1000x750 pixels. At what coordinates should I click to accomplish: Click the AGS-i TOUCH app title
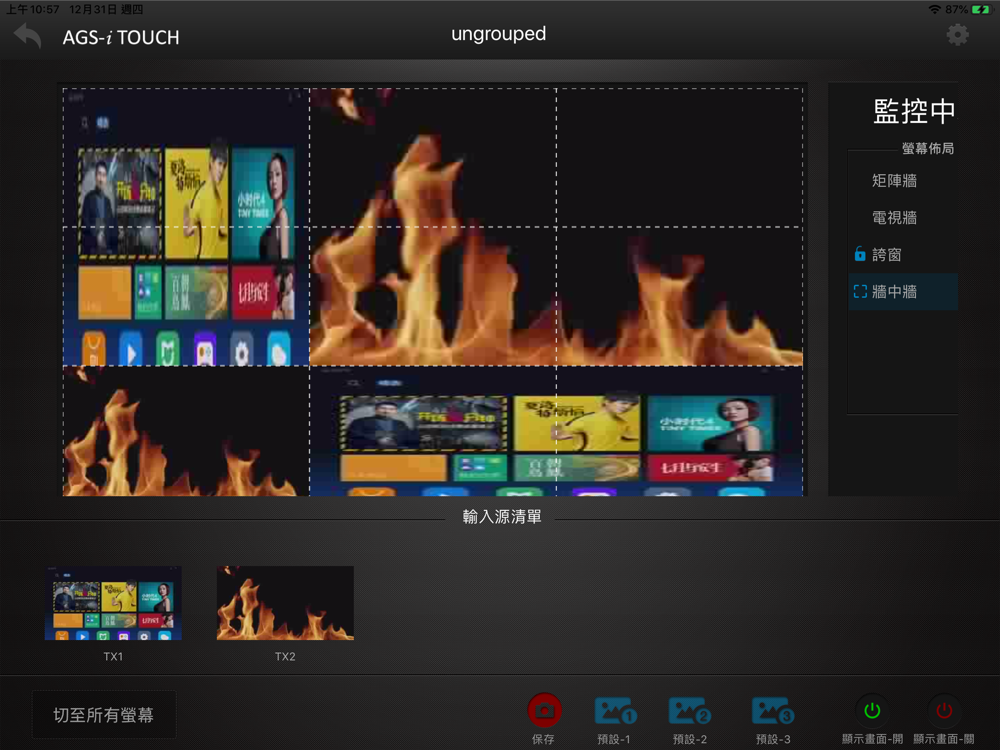pos(121,38)
